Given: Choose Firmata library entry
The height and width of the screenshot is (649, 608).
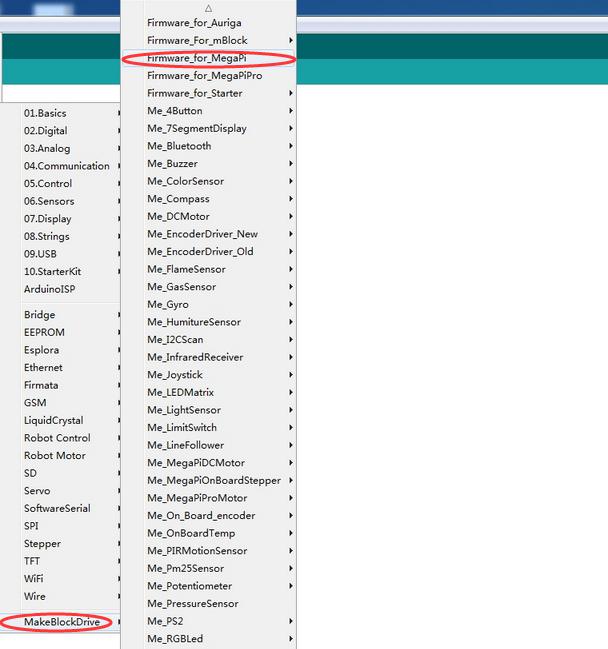Looking at the screenshot, I should point(60,385).
